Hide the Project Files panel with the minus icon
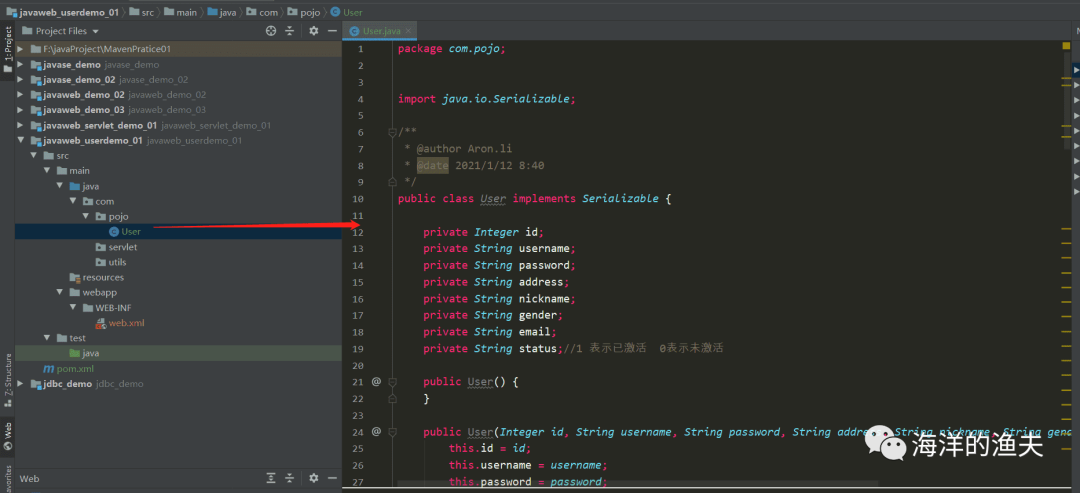The height and width of the screenshot is (493, 1080). pyautogui.click(x=332, y=31)
